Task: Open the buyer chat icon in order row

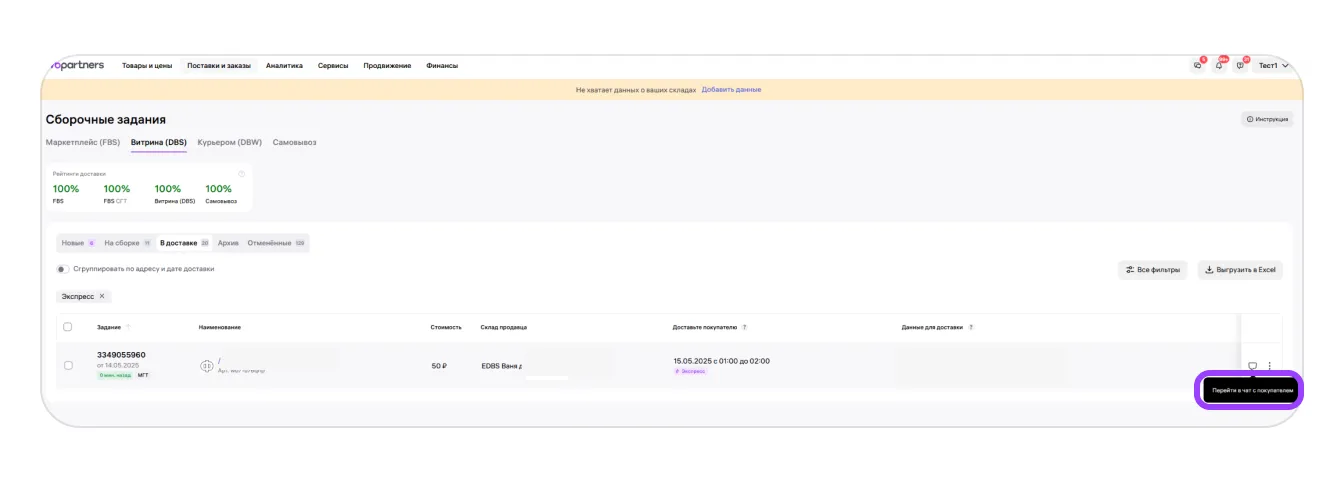Action: click(x=1252, y=366)
